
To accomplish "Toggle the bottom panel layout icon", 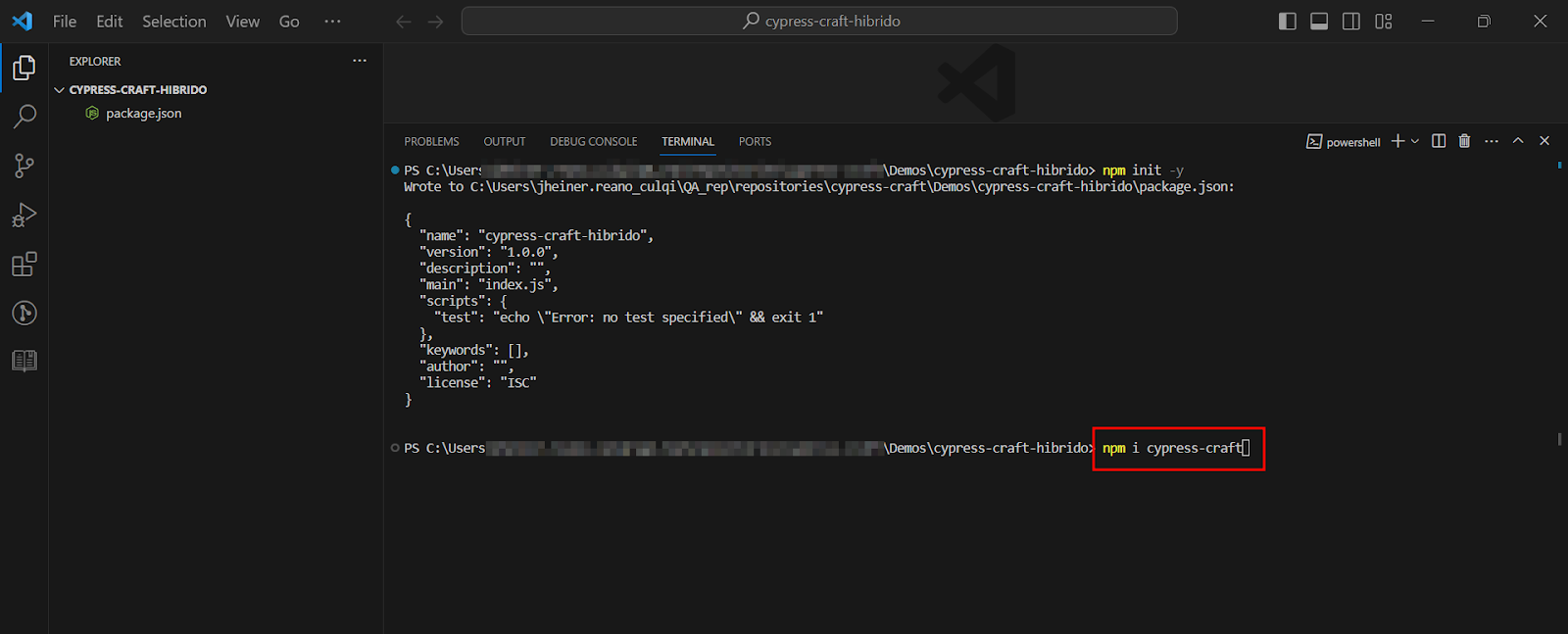I will [x=1319, y=22].
